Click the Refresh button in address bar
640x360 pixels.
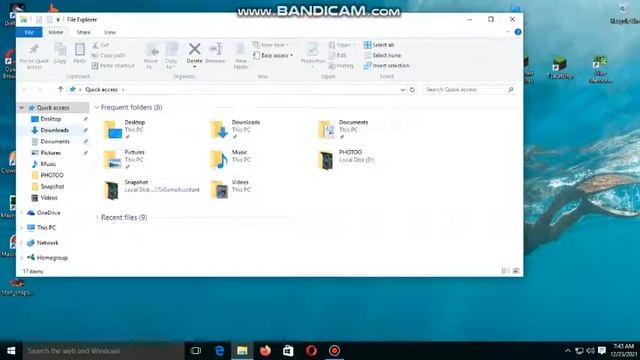click(x=412, y=89)
